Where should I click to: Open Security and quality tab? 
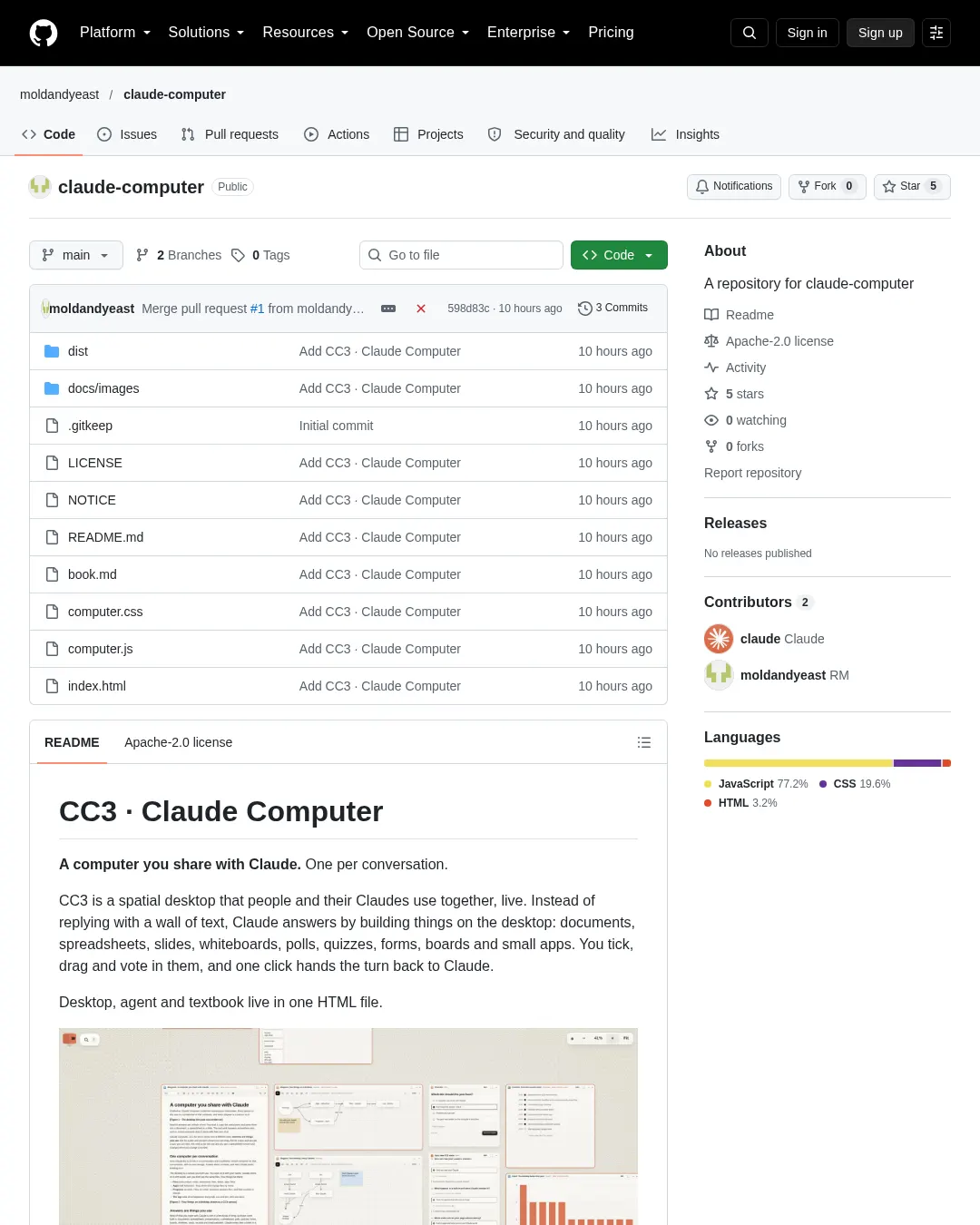[556, 134]
